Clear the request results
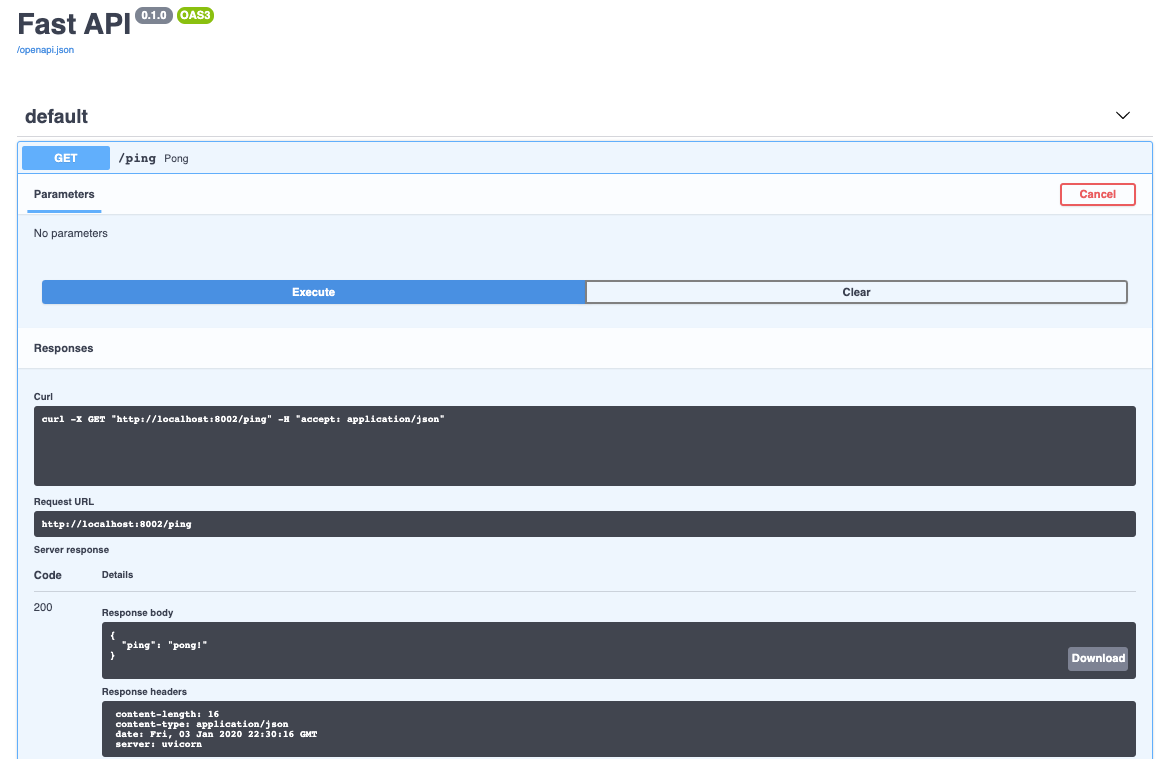This screenshot has height=759, width=1162. tap(856, 292)
